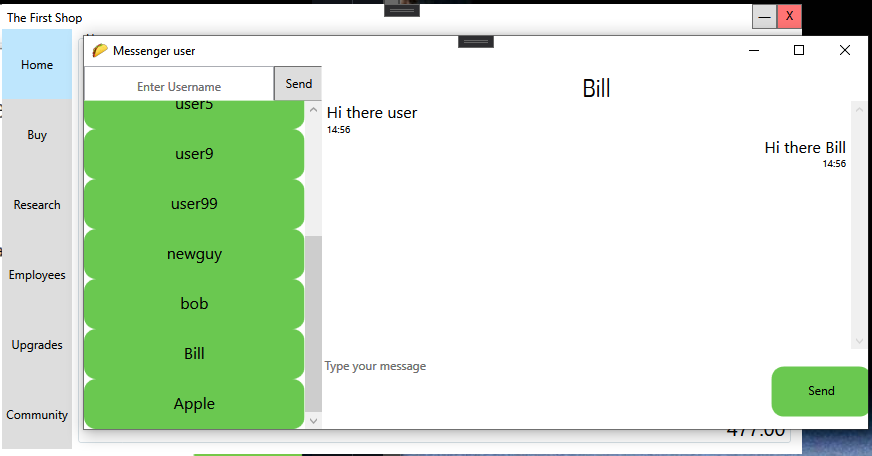Click the contact list scroll down arrow
872x456 pixels.
click(313, 421)
